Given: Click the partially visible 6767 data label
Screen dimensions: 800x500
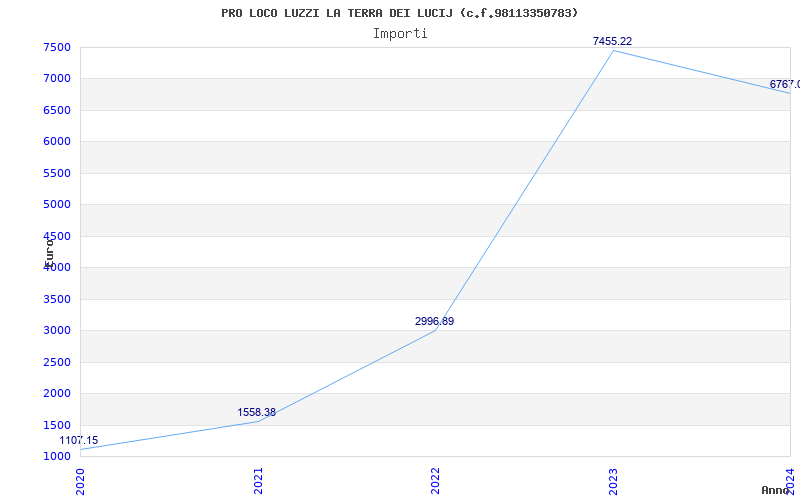Looking at the screenshot, I should [785, 84].
